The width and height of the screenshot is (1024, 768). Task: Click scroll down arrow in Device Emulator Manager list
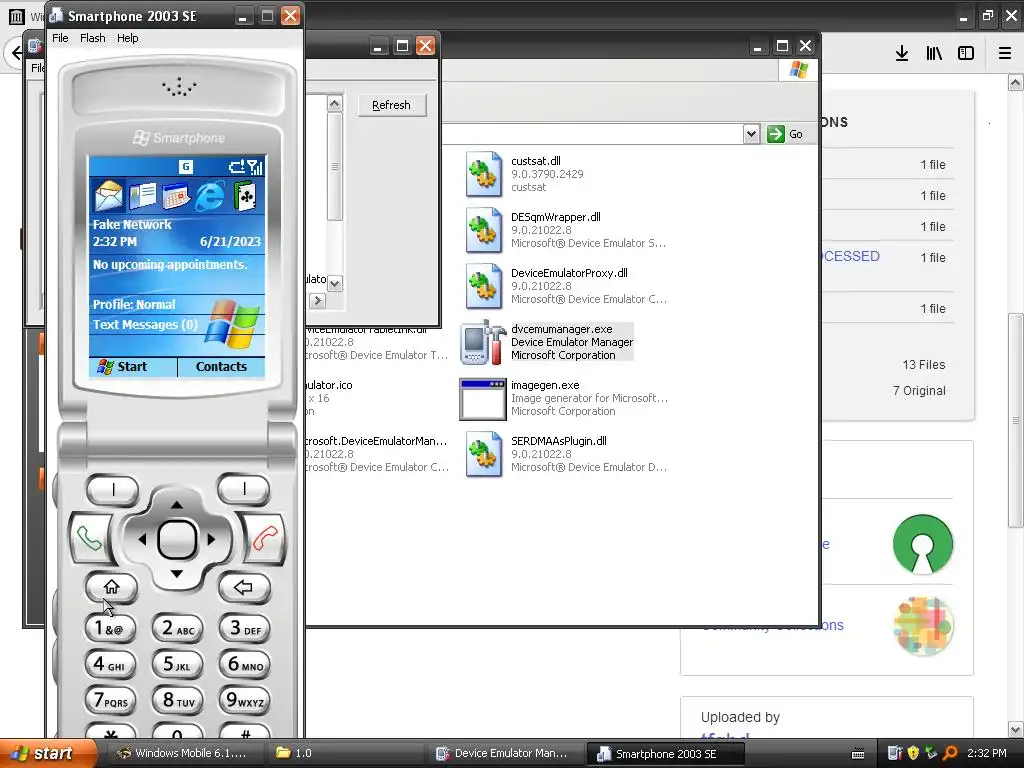[334, 283]
